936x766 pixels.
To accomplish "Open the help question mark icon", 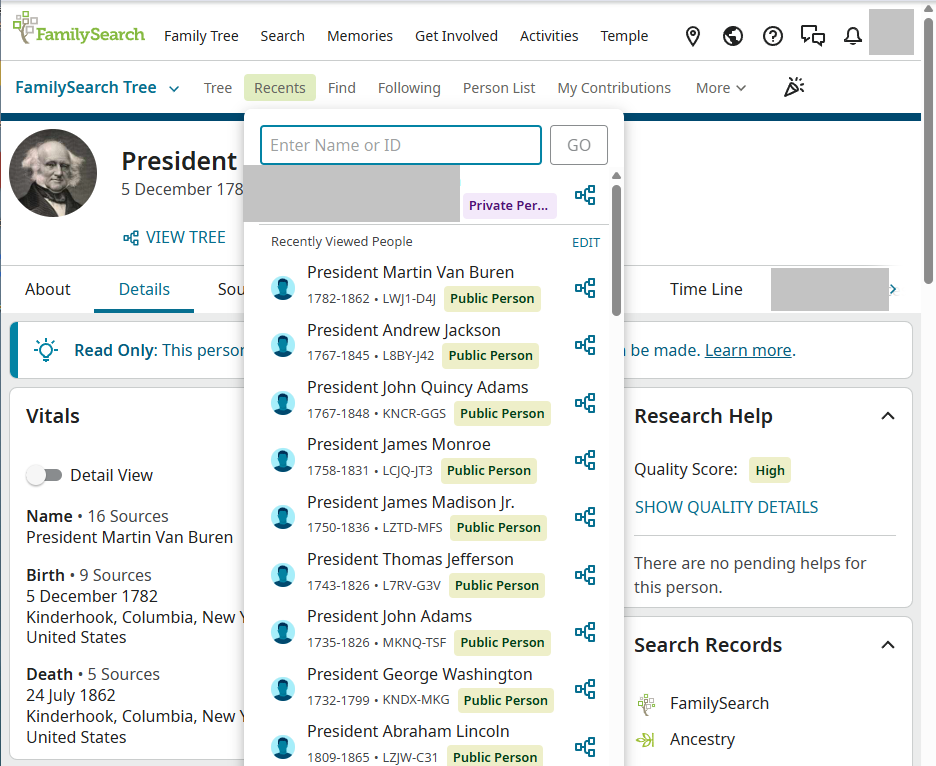I will click(772, 36).
